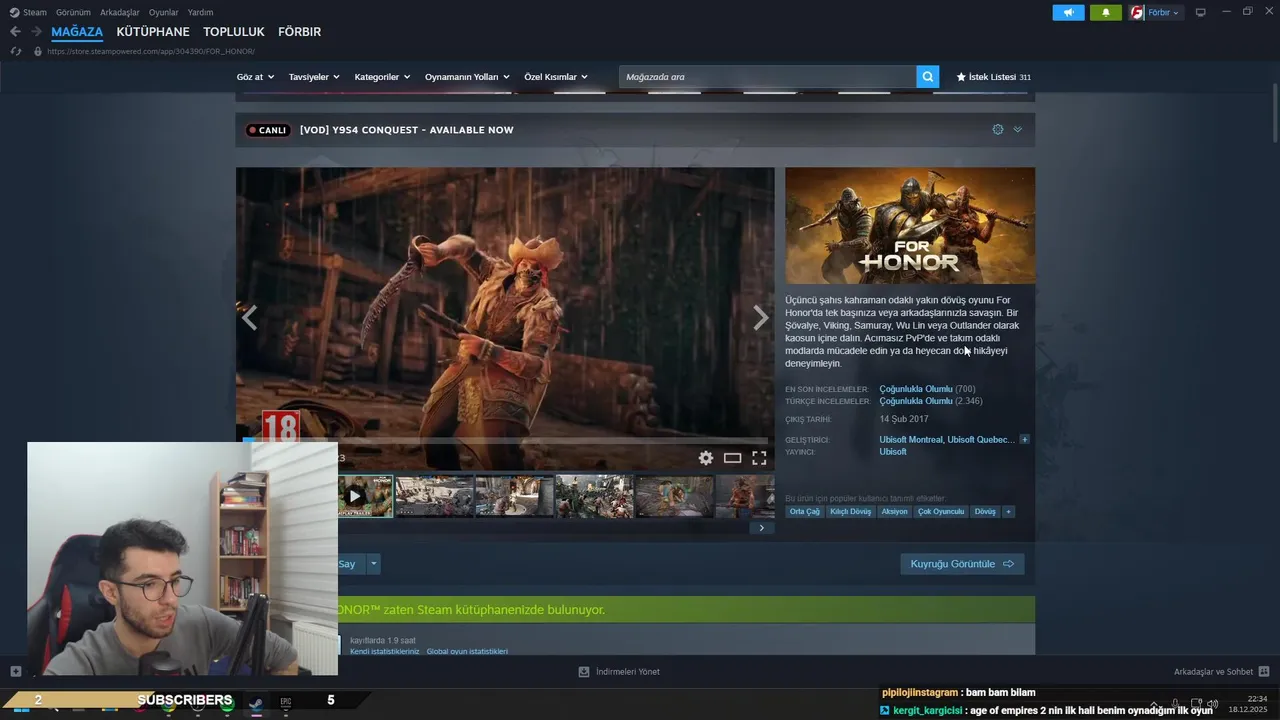Click back navigation arrow
Screen dimensions: 1280x720
click(x=15, y=32)
